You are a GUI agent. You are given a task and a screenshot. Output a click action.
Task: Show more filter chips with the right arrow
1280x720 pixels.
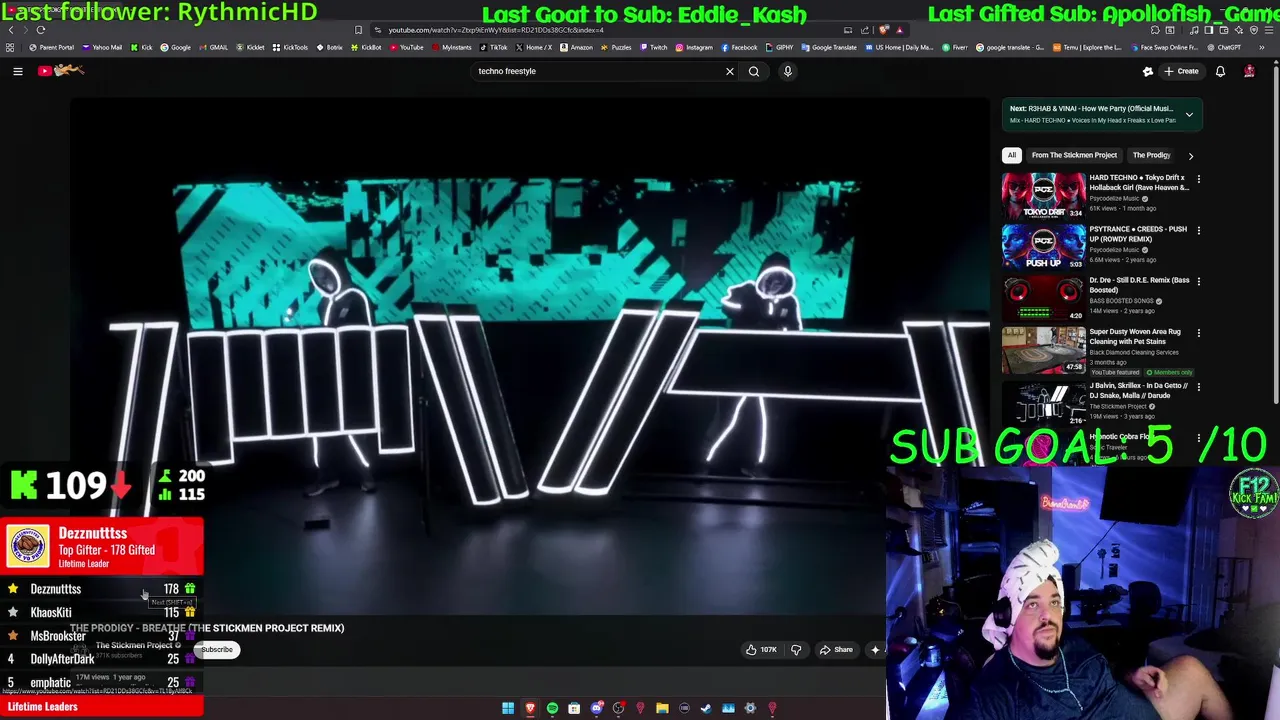tap(1190, 156)
